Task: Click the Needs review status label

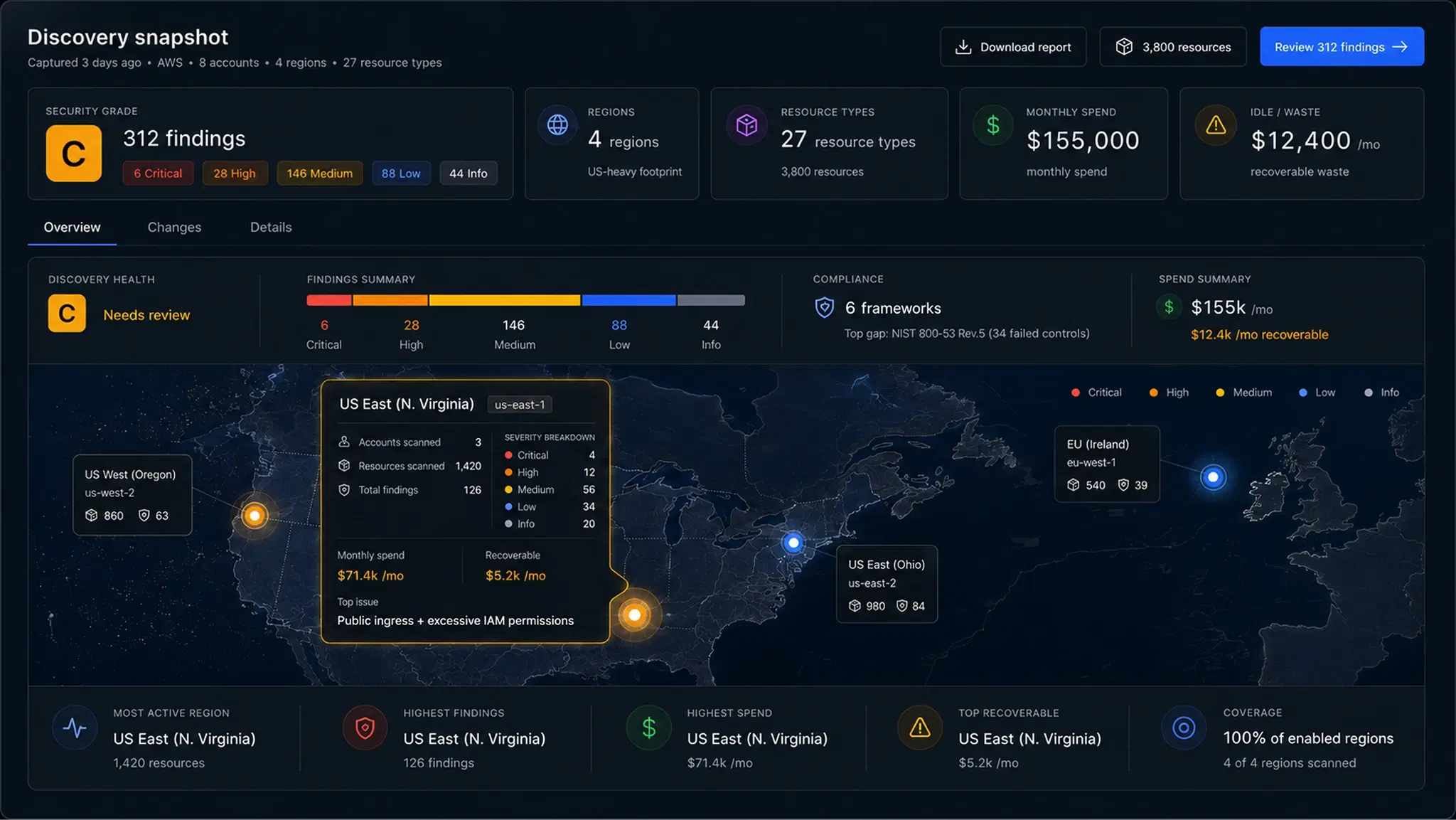Action: [146, 315]
